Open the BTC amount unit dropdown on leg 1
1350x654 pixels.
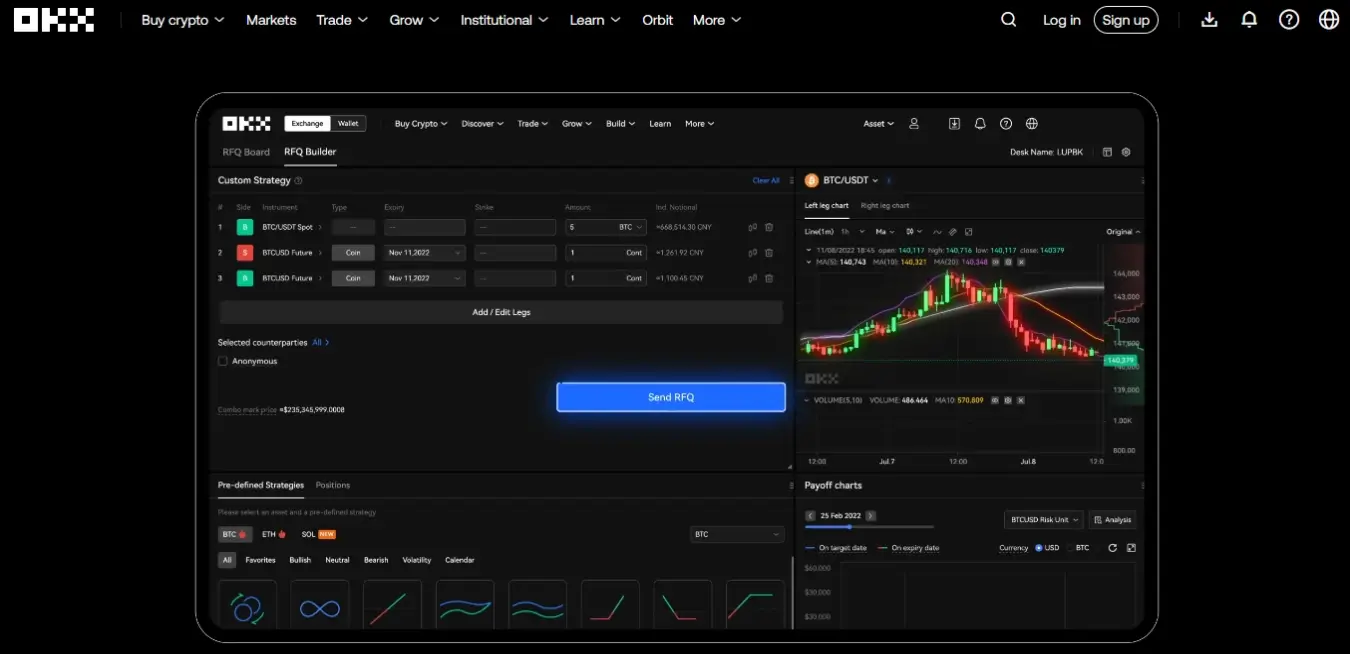click(x=631, y=227)
